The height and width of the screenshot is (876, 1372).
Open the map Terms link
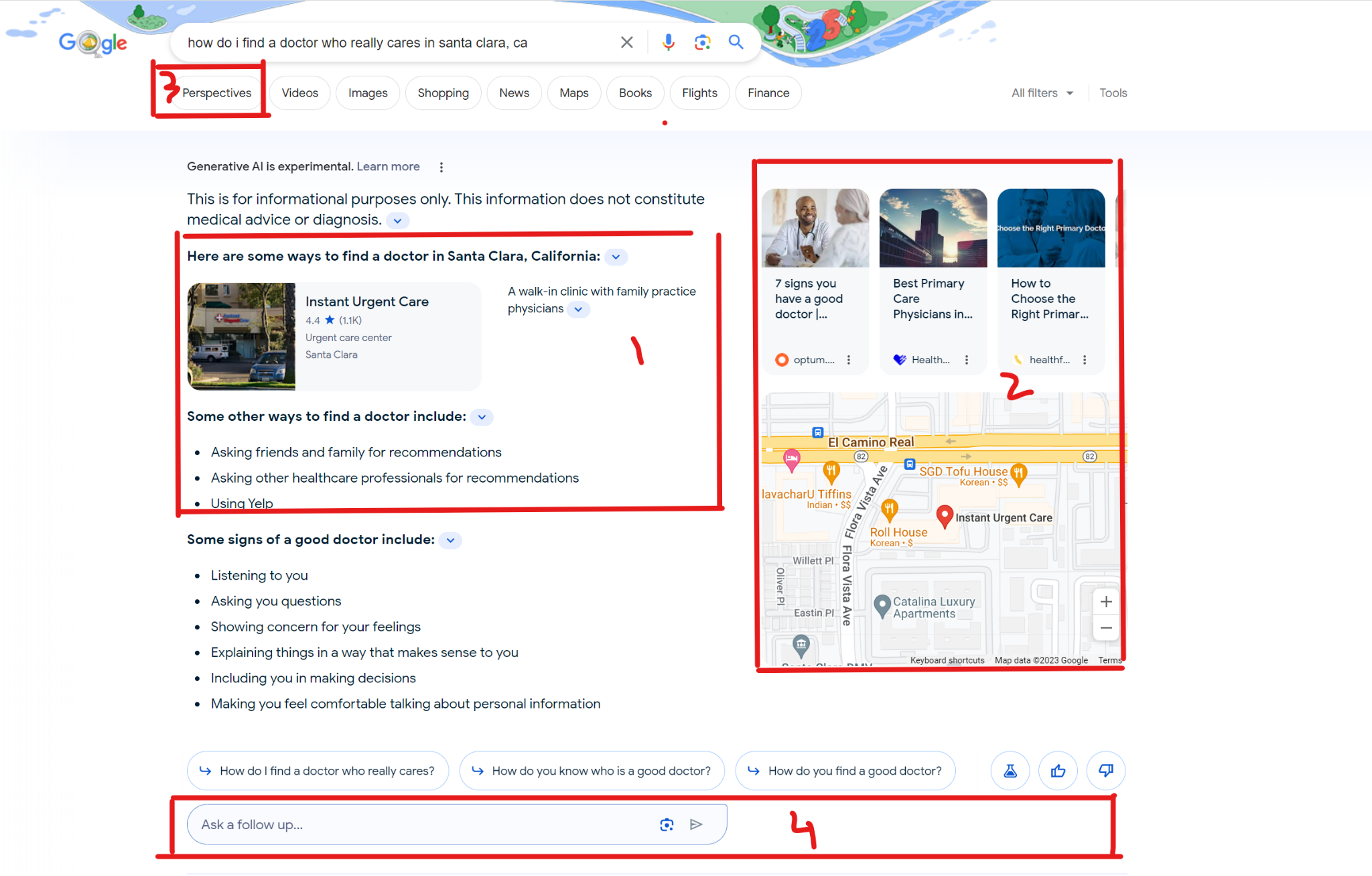coord(1109,661)
